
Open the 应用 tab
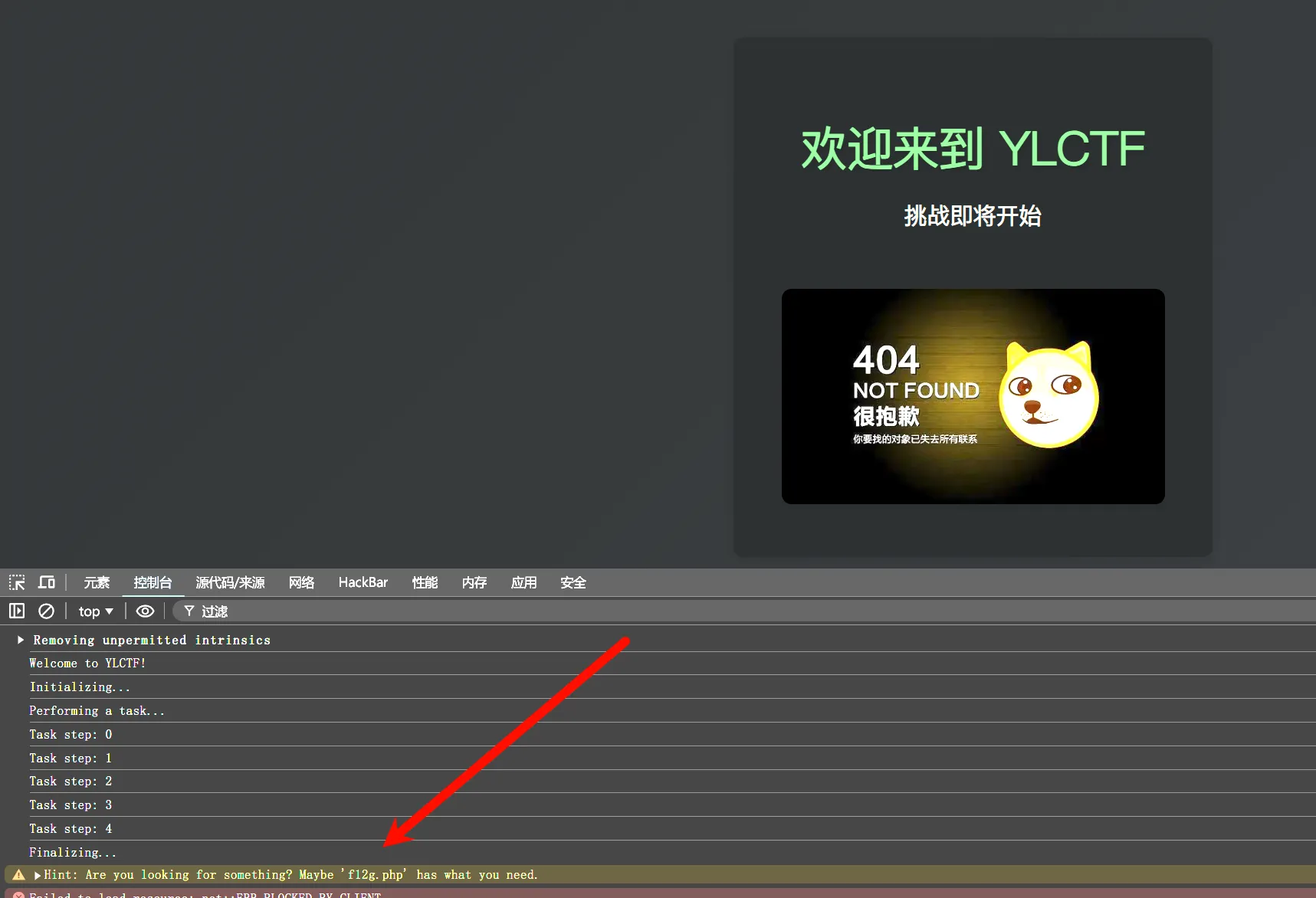pos(523,582)
